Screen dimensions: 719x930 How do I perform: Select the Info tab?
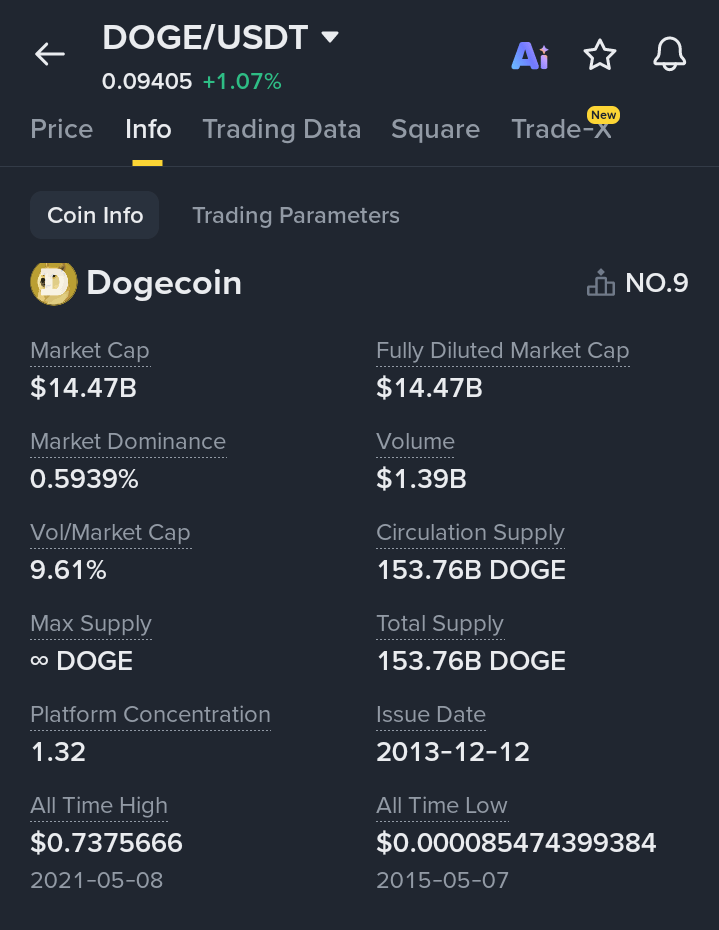tap(148, 129)
